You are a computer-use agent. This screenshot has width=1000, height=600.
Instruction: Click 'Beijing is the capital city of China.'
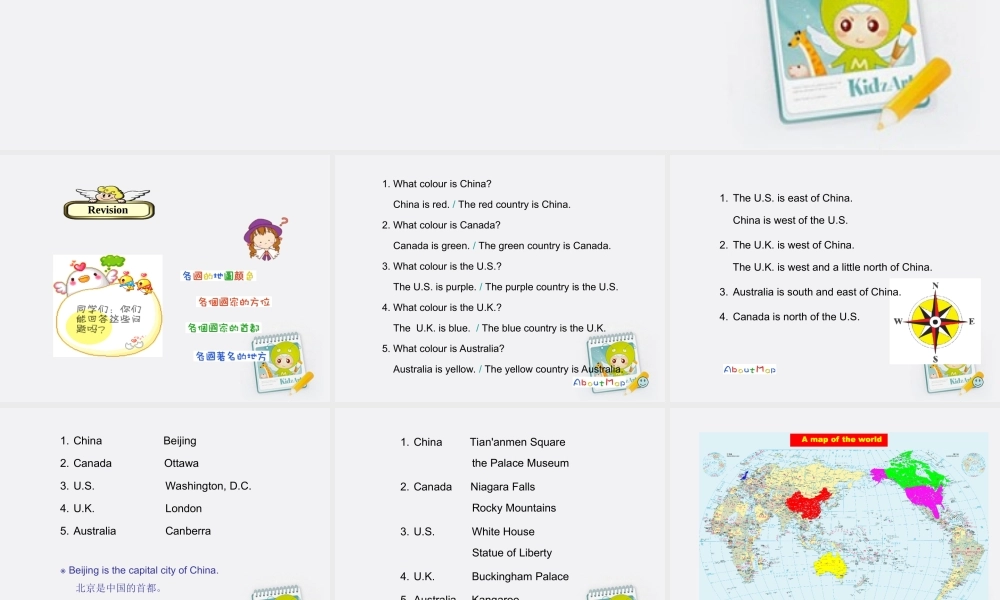[x=143, y=570]
